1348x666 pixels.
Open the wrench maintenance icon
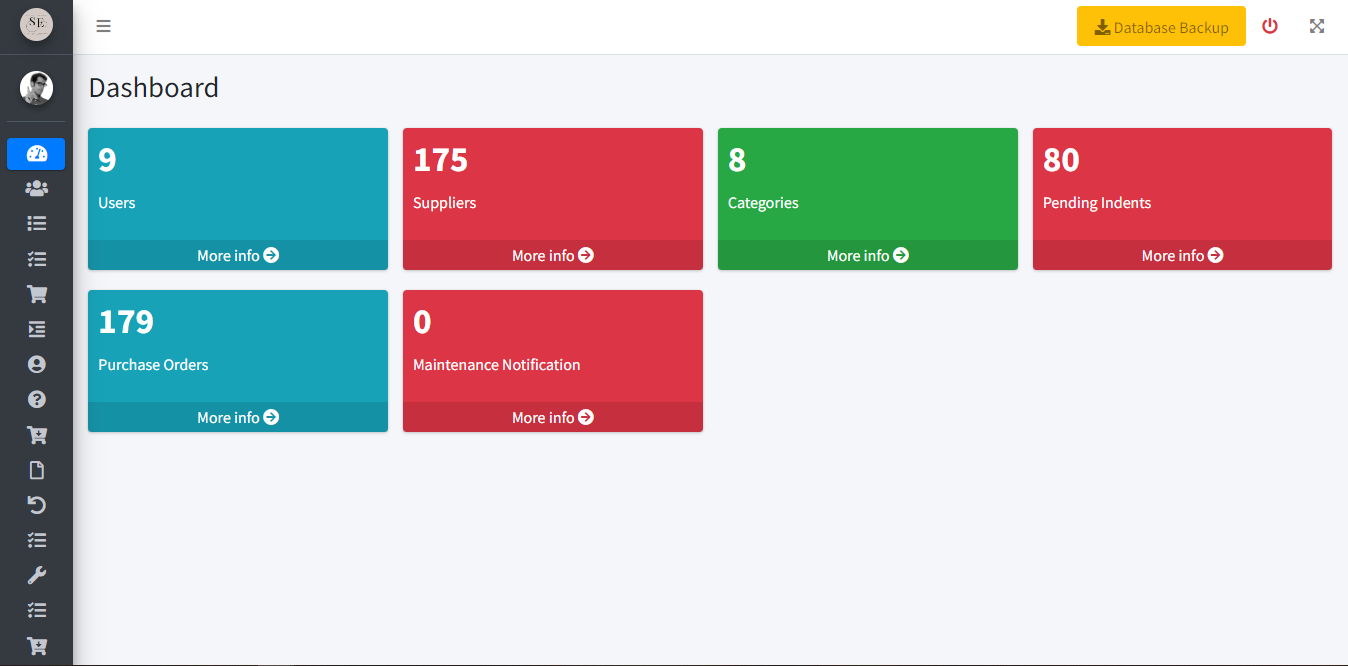(37, 575)
